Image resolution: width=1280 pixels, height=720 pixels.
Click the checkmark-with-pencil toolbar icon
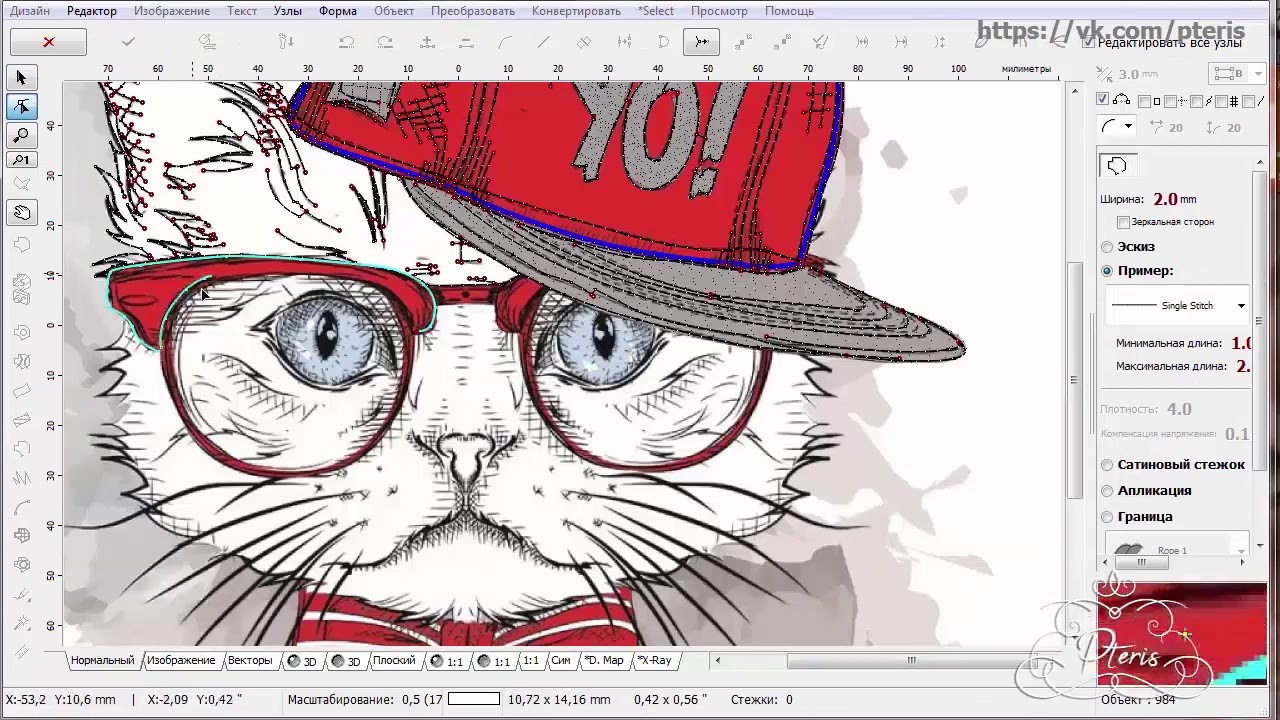click(821, 42)
